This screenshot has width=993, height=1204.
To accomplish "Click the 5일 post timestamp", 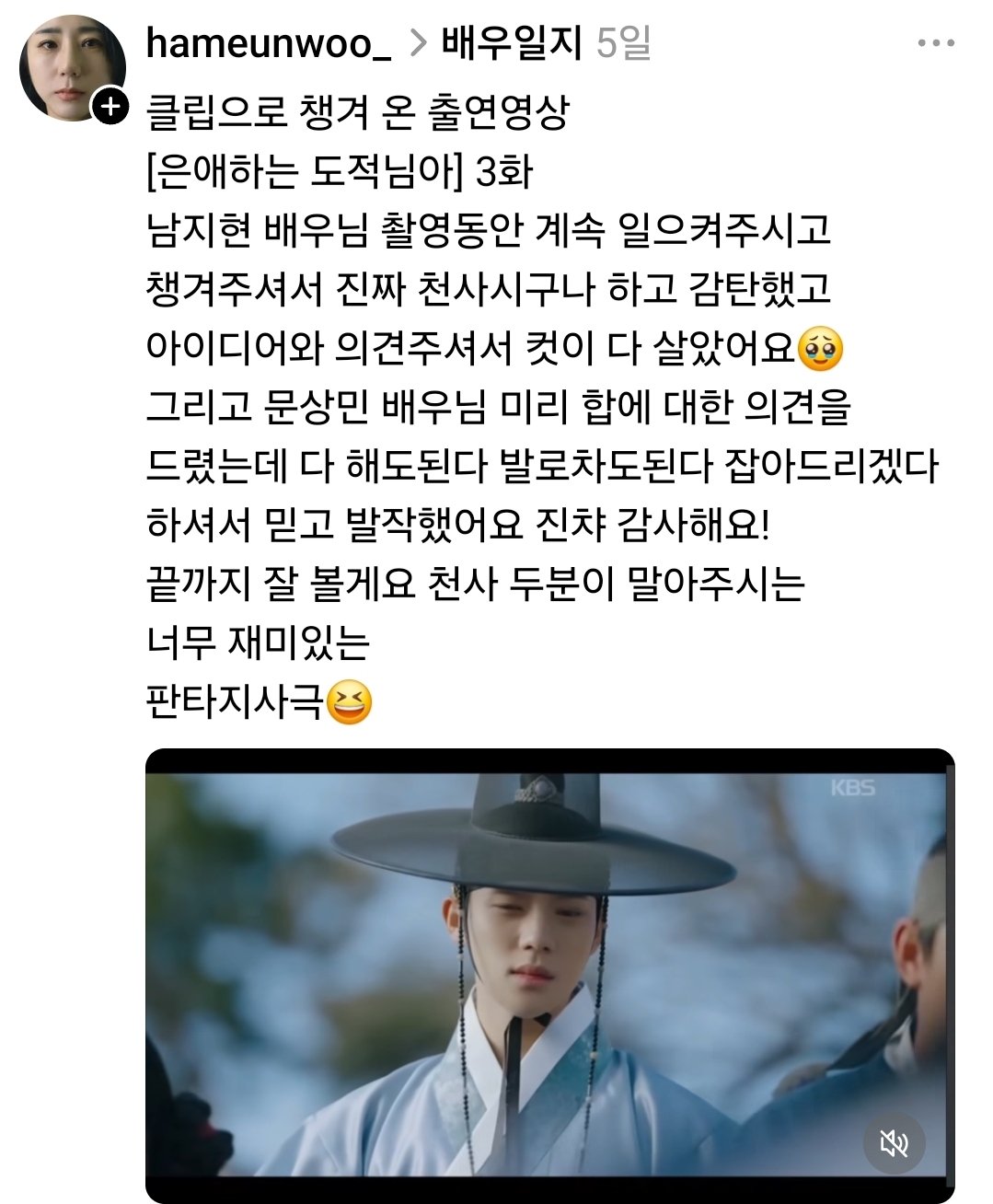I will coord(623,42).
